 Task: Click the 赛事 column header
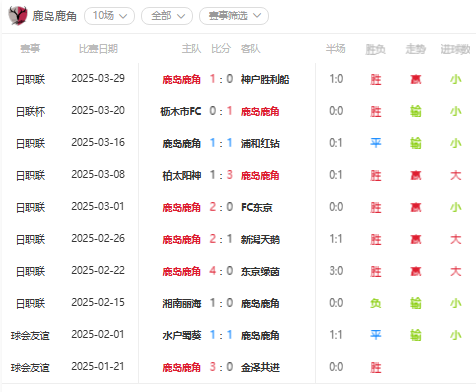point(30,49)
